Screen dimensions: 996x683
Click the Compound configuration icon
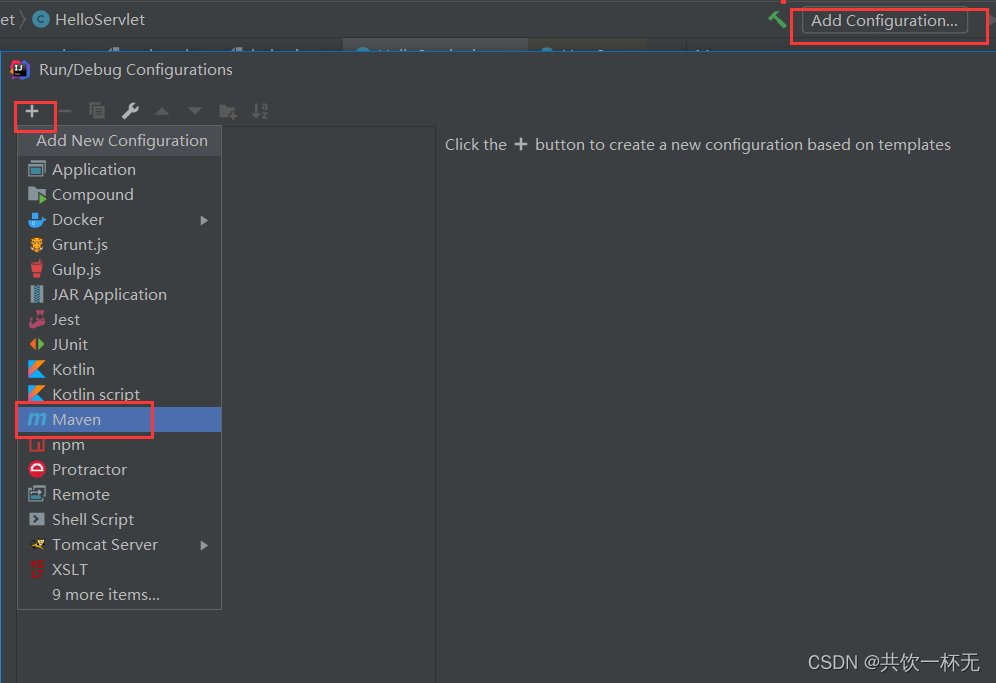coord(37,194)
